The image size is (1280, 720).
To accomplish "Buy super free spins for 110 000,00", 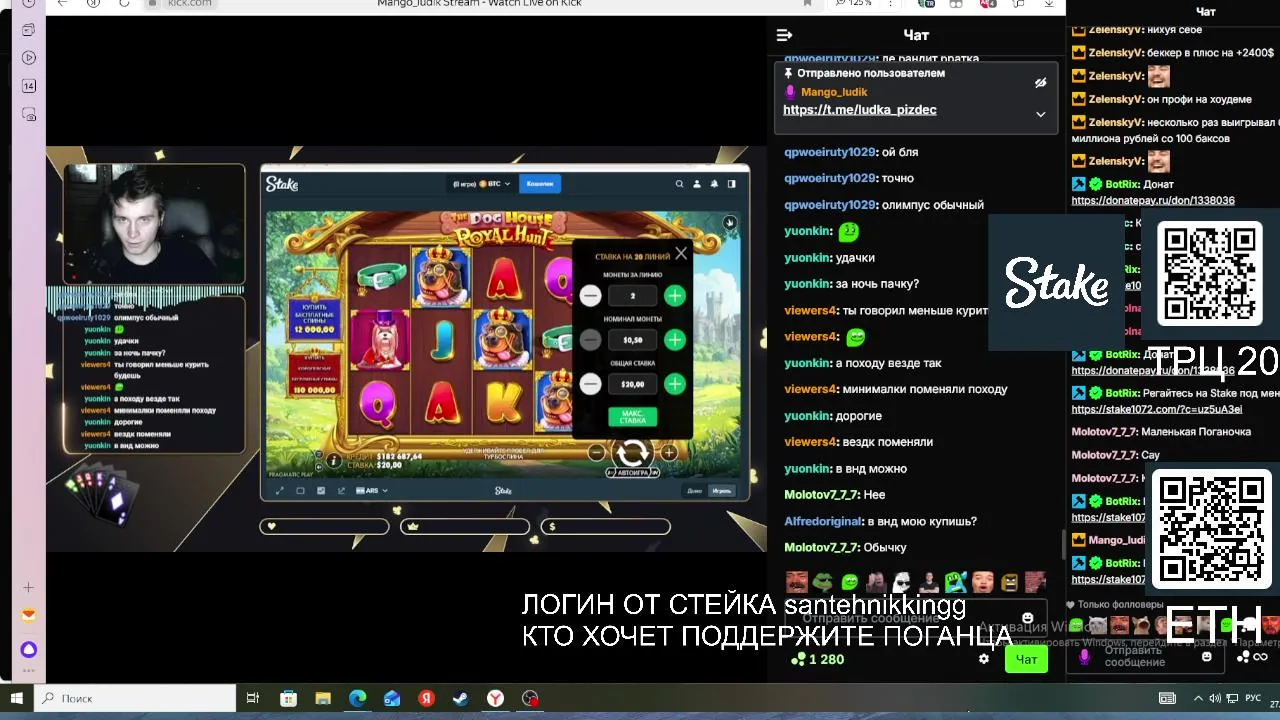I will [x=314, y=373].
